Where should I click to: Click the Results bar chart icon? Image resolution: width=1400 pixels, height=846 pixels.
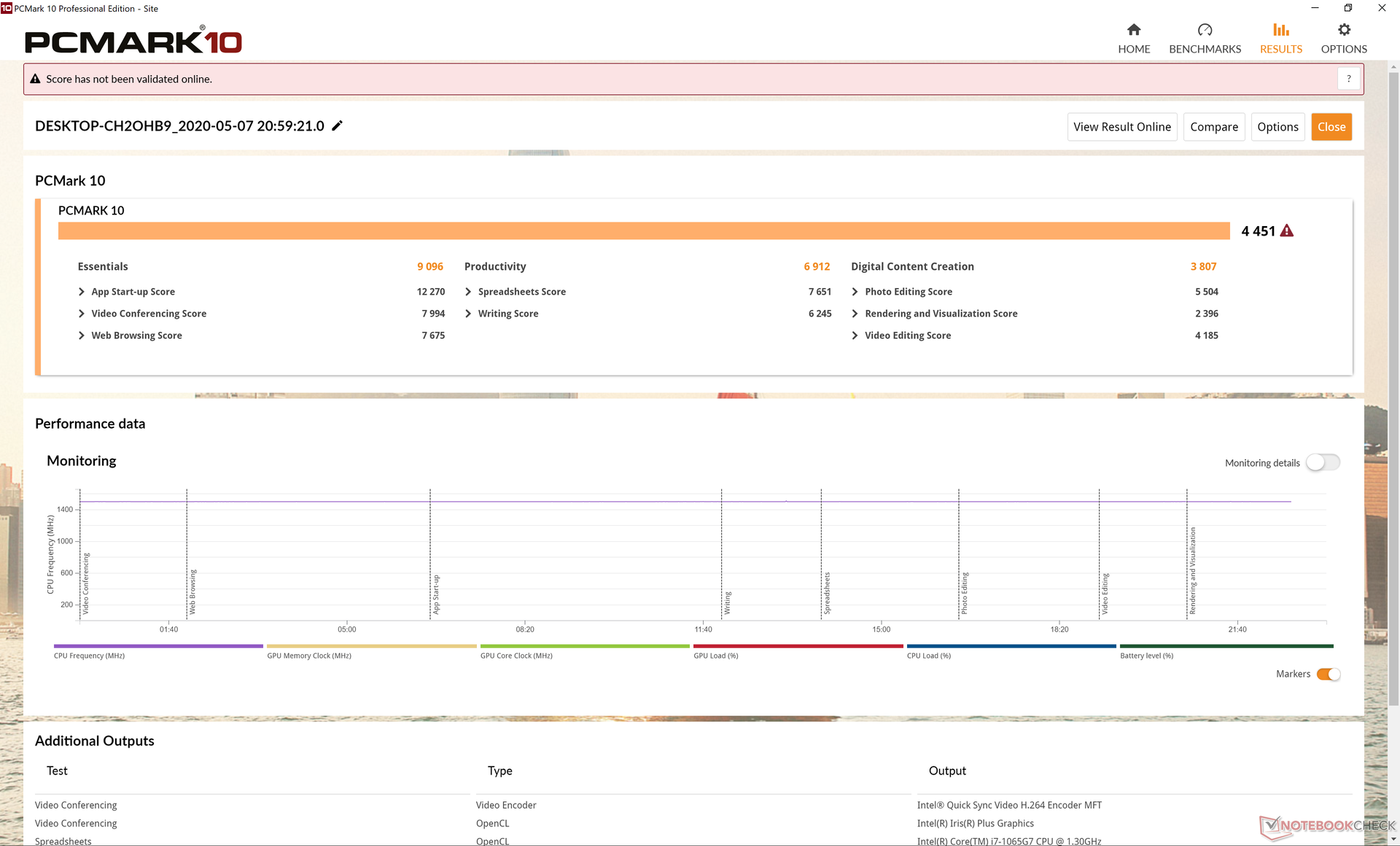pyautogui.click(x=1280, y=30)
